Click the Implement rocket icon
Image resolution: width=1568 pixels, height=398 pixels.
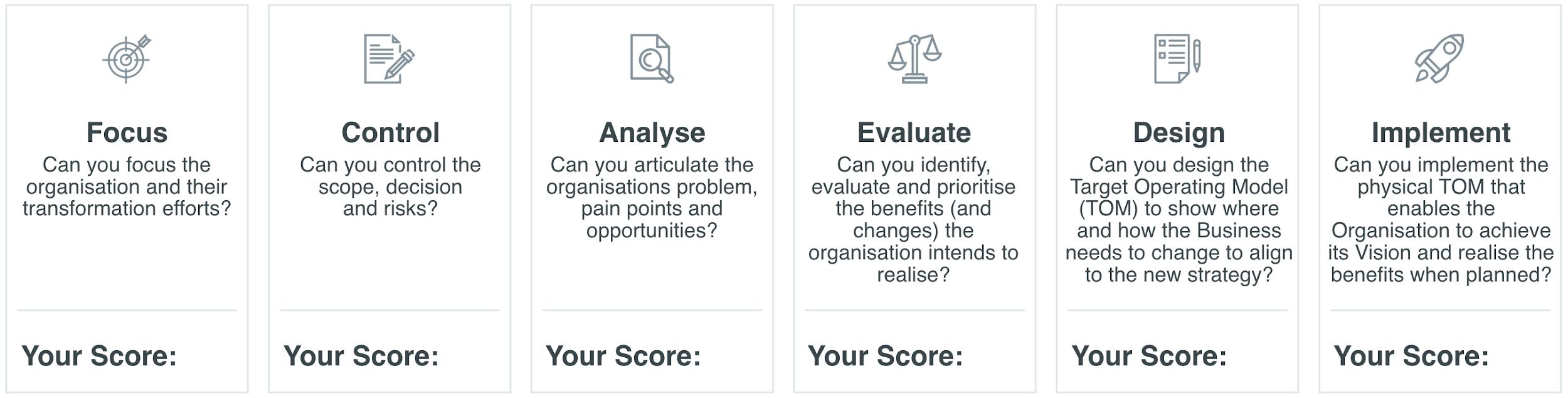[x=1439, y=59]
